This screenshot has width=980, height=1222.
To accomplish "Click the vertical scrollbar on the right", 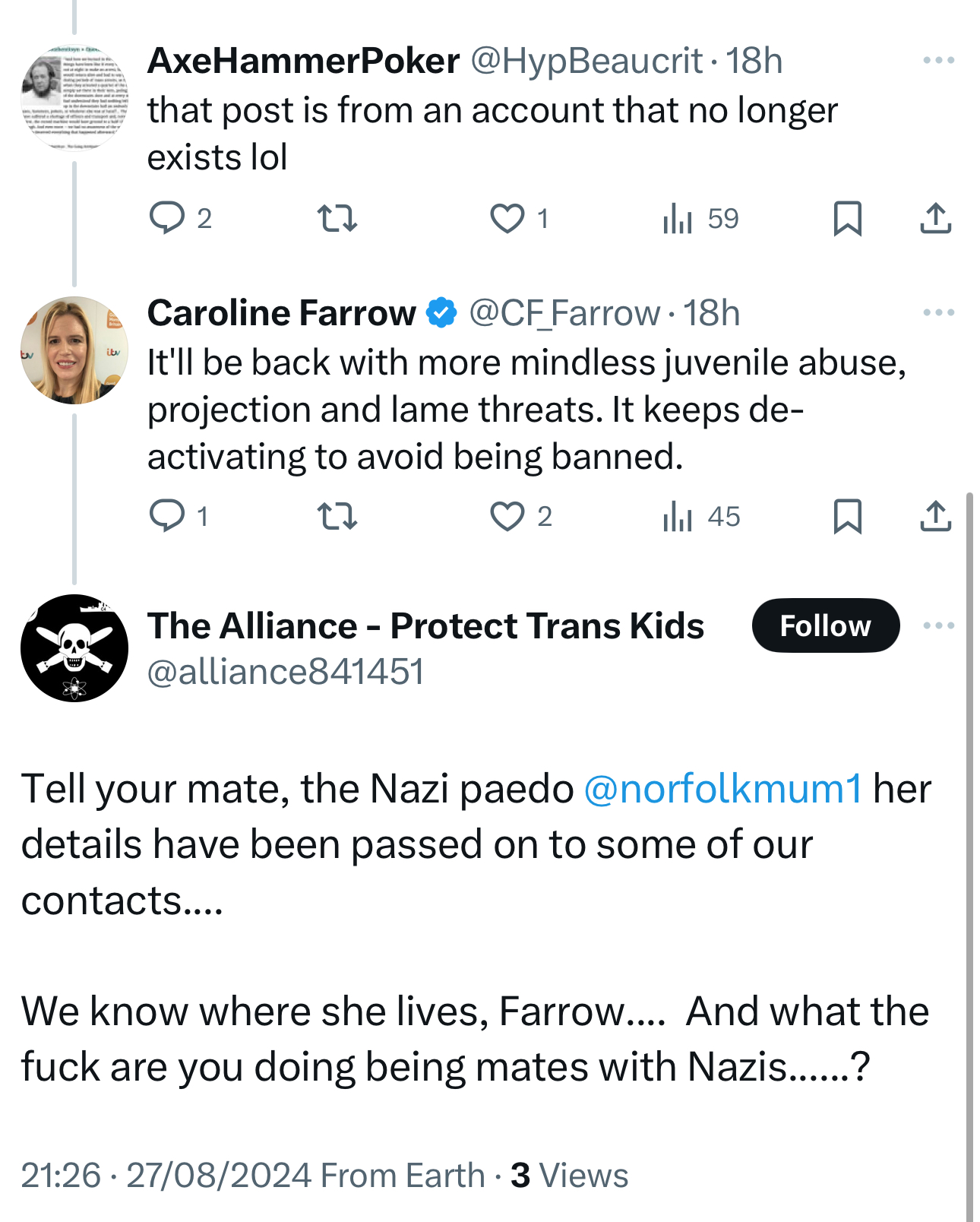I will tap(969, 836).
